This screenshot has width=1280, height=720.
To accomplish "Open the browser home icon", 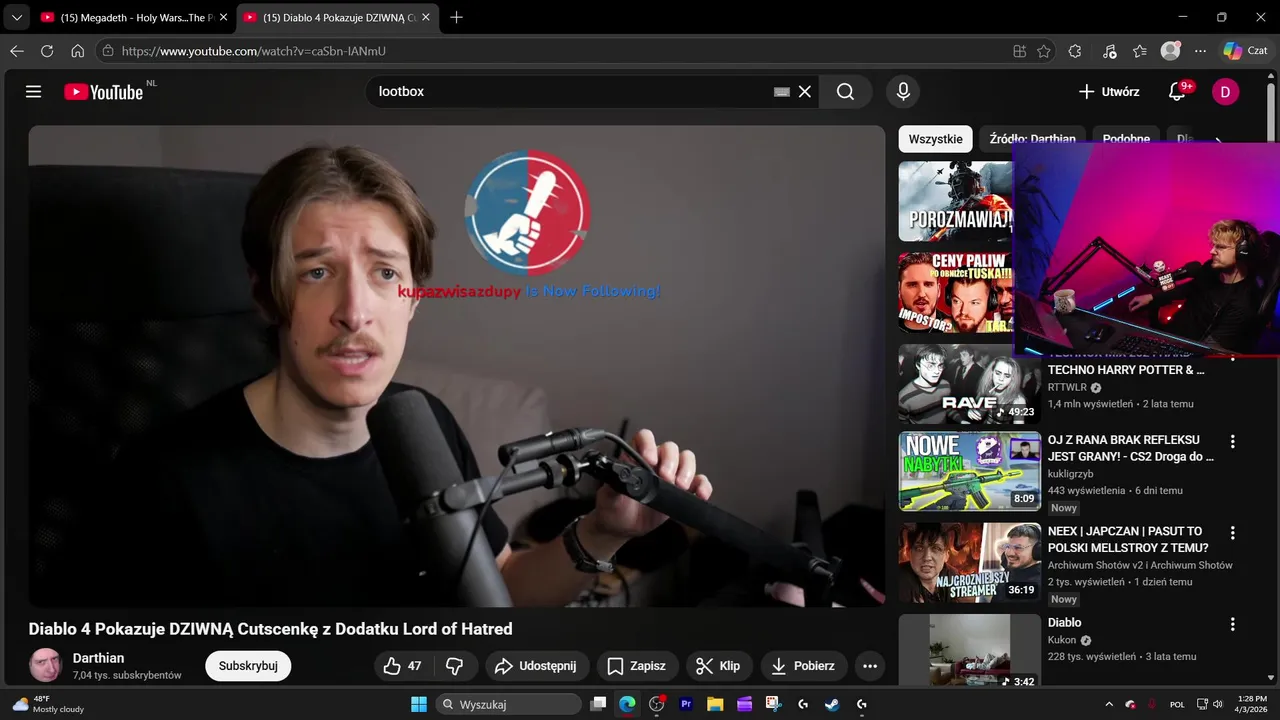I will pos(77,51).
